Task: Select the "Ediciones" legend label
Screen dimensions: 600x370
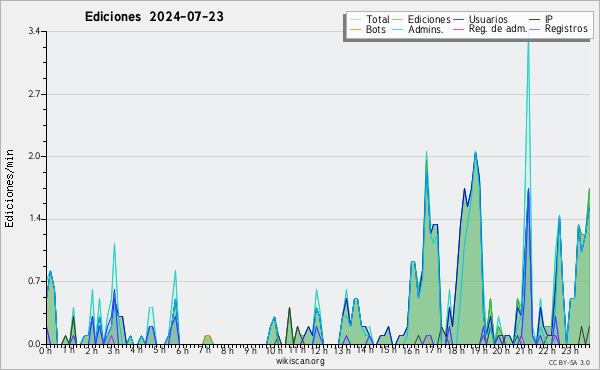Action: (429, 19)
